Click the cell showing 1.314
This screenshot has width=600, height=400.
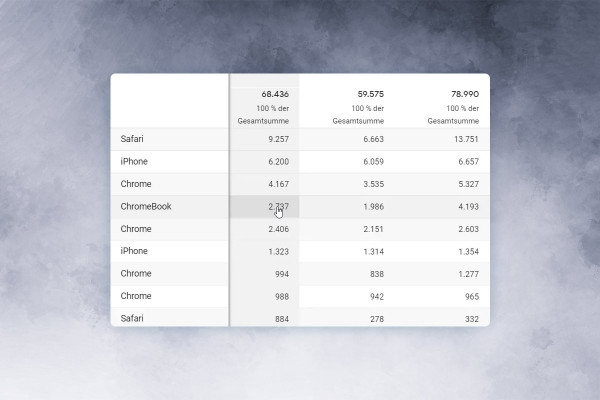[x=373, y=252]
